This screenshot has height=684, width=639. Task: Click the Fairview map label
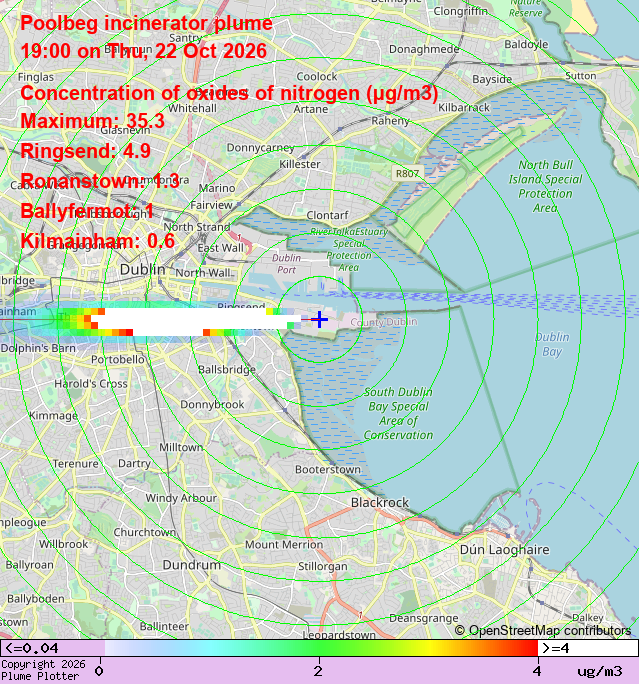pyautogui.click(x=211, y=205)
